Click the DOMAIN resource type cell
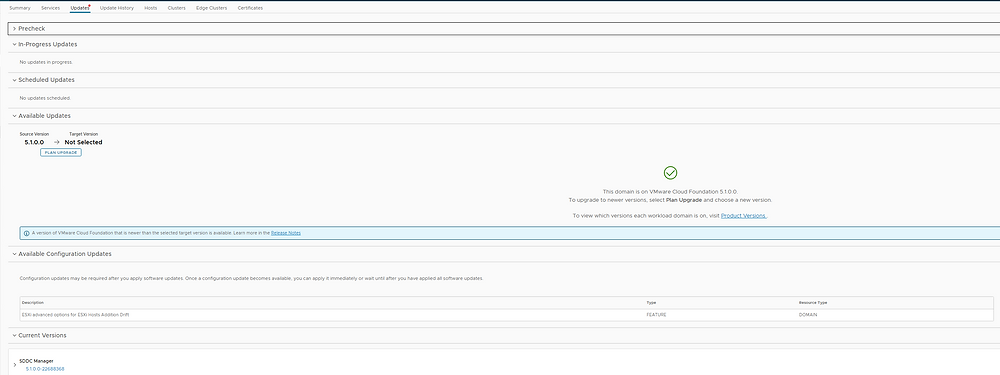The height and width of the screenshot is (375, 1000). pos(808,315)
